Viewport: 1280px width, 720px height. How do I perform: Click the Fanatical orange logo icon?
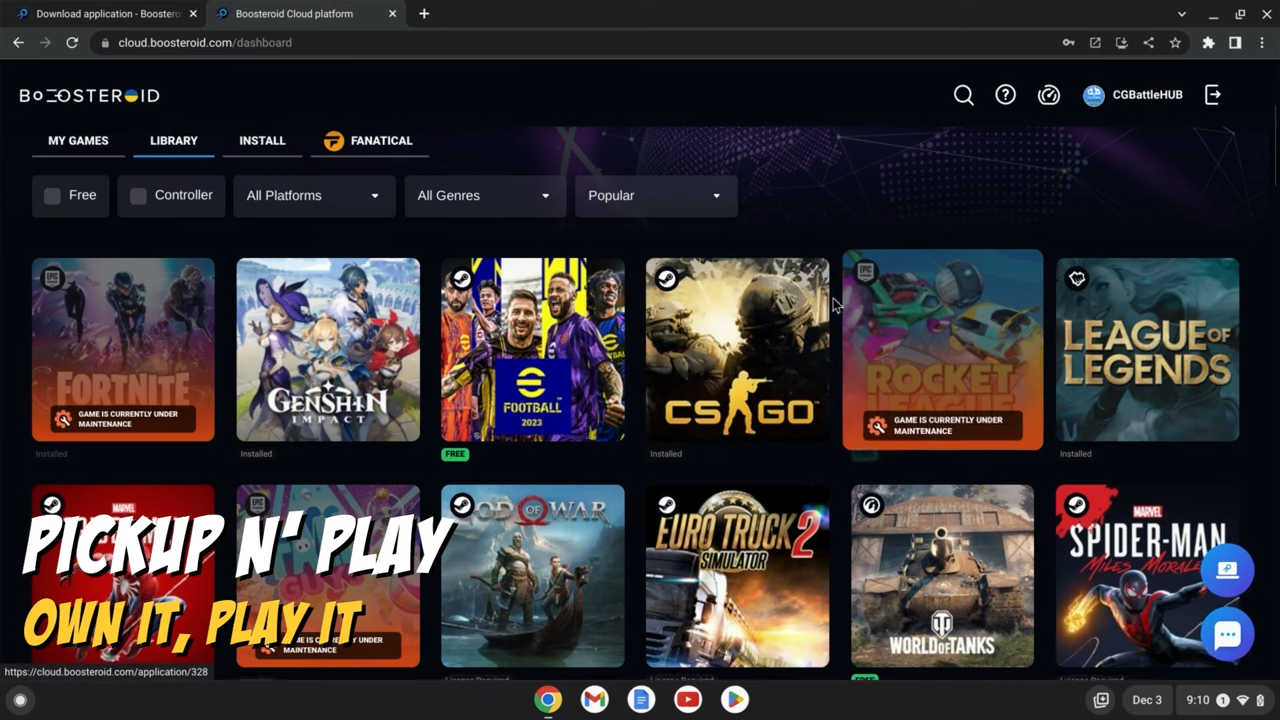pos(334,141)
